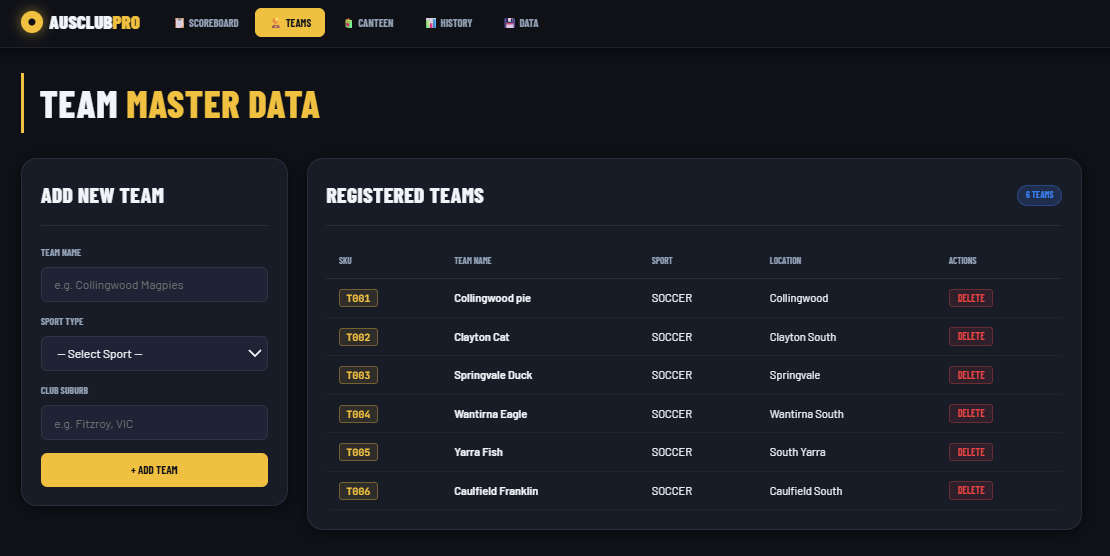Click the 6 Teams count badge

point(1039,195)
